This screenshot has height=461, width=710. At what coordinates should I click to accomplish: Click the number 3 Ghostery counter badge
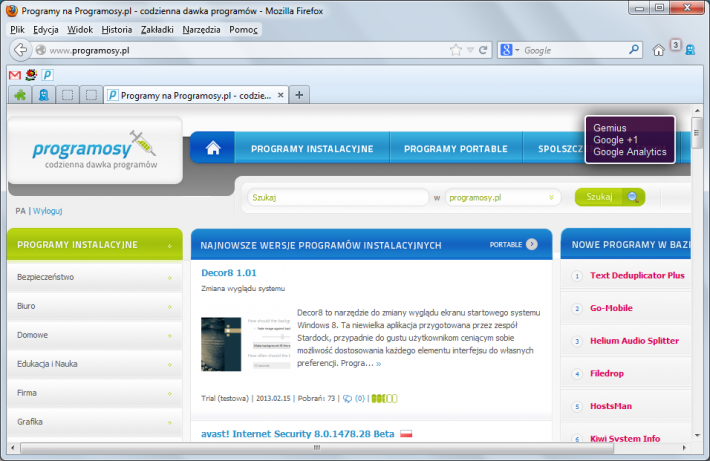675,45
